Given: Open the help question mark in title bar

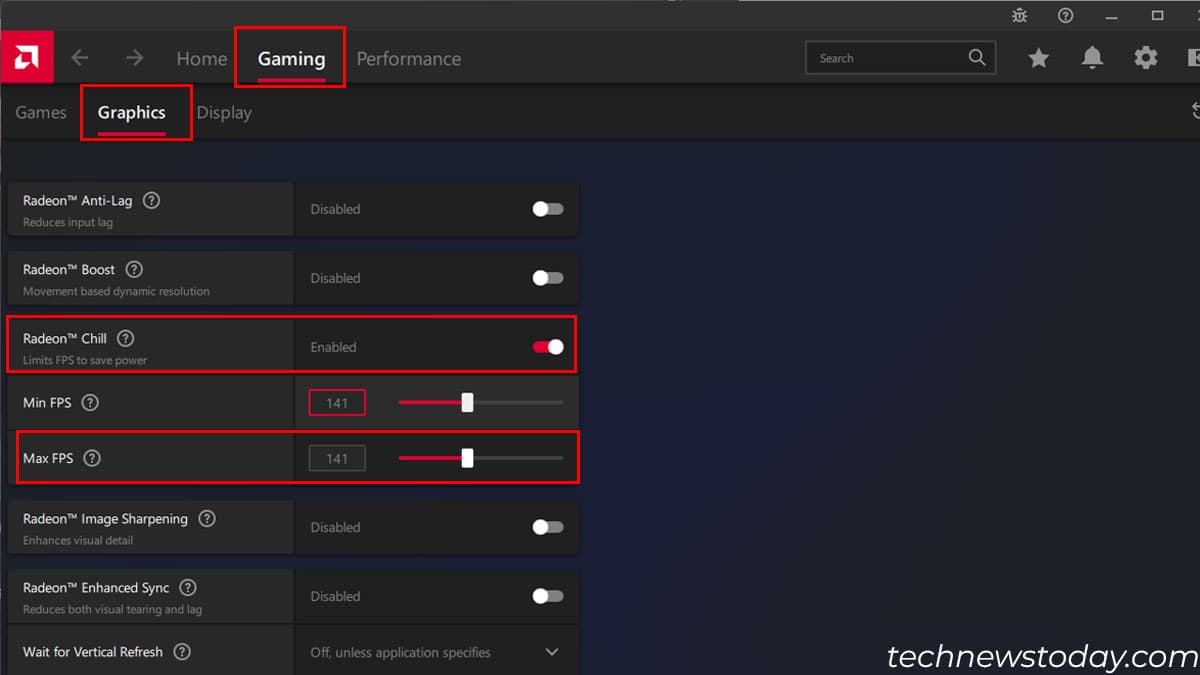Looking at the screenshot, I should click(x=1066, y=15).
